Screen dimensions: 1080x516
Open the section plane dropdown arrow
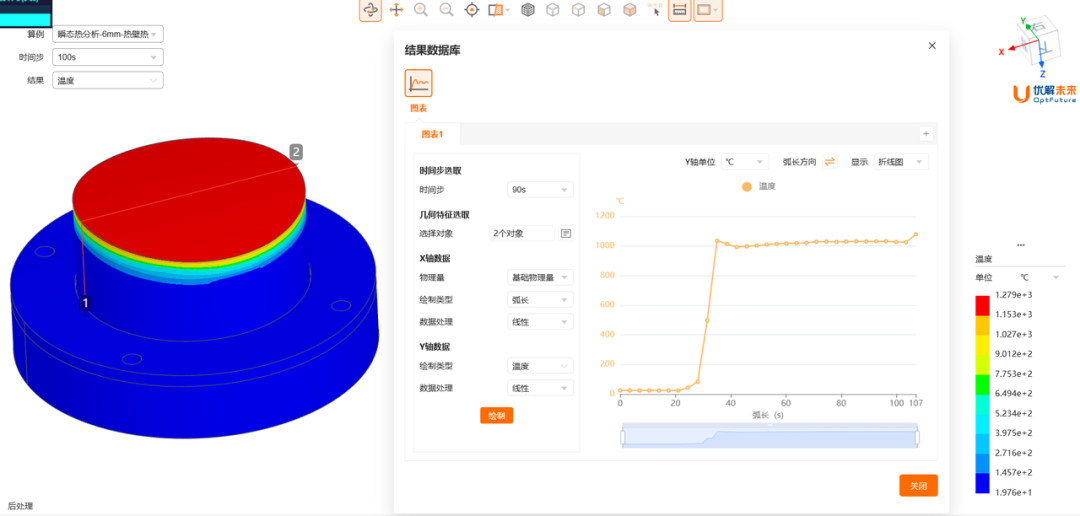click(508, 10)
